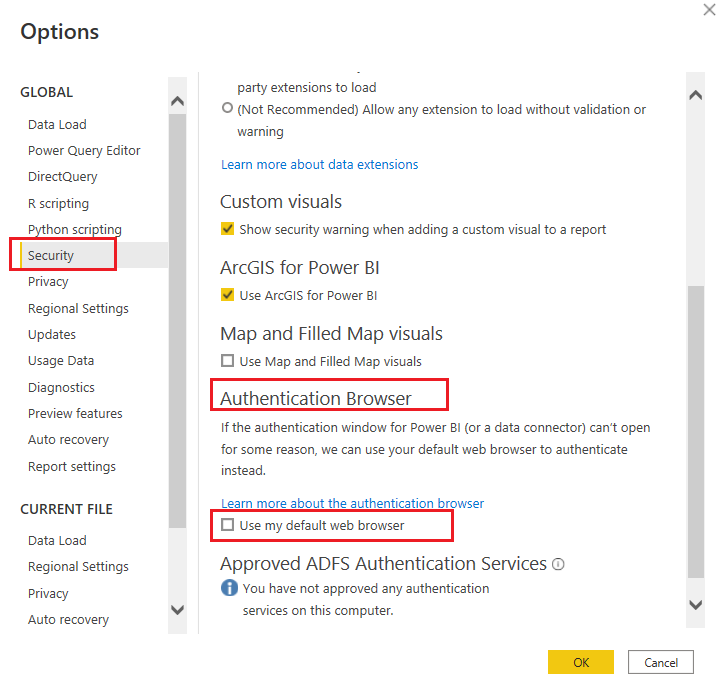Viewport: 718px width, 678px height.
Task: Check Use my default web browser
Action: 228,525
